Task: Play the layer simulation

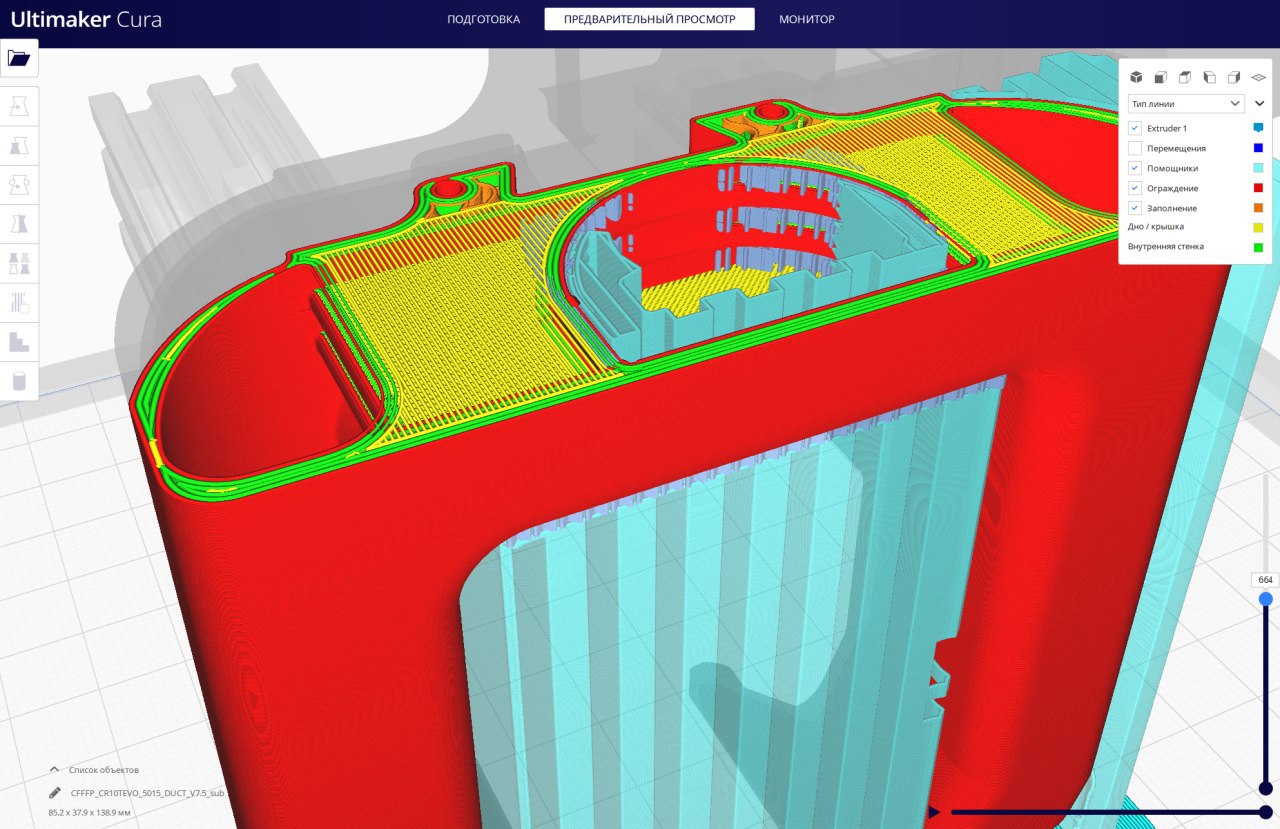Action: (x=934, y=812)
